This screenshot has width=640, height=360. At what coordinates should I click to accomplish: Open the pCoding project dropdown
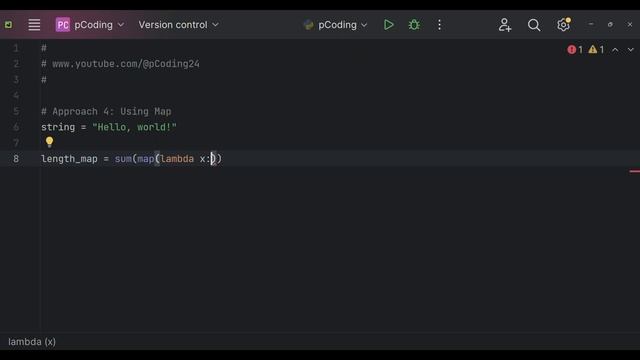point(90,25)
